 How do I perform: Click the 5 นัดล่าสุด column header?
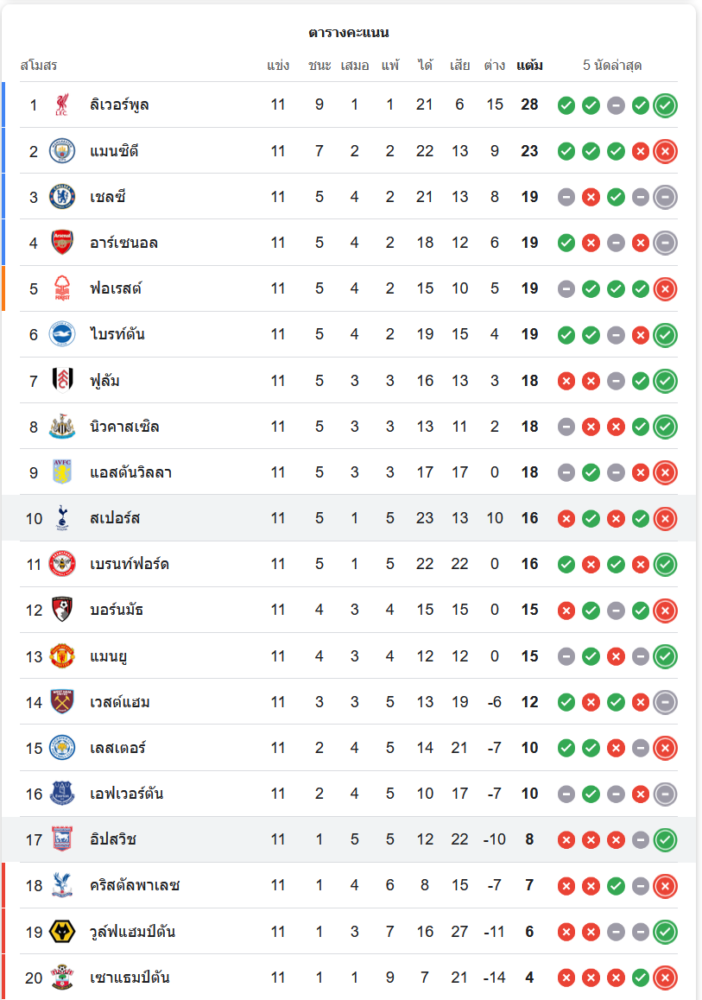[x=612, y=66]
